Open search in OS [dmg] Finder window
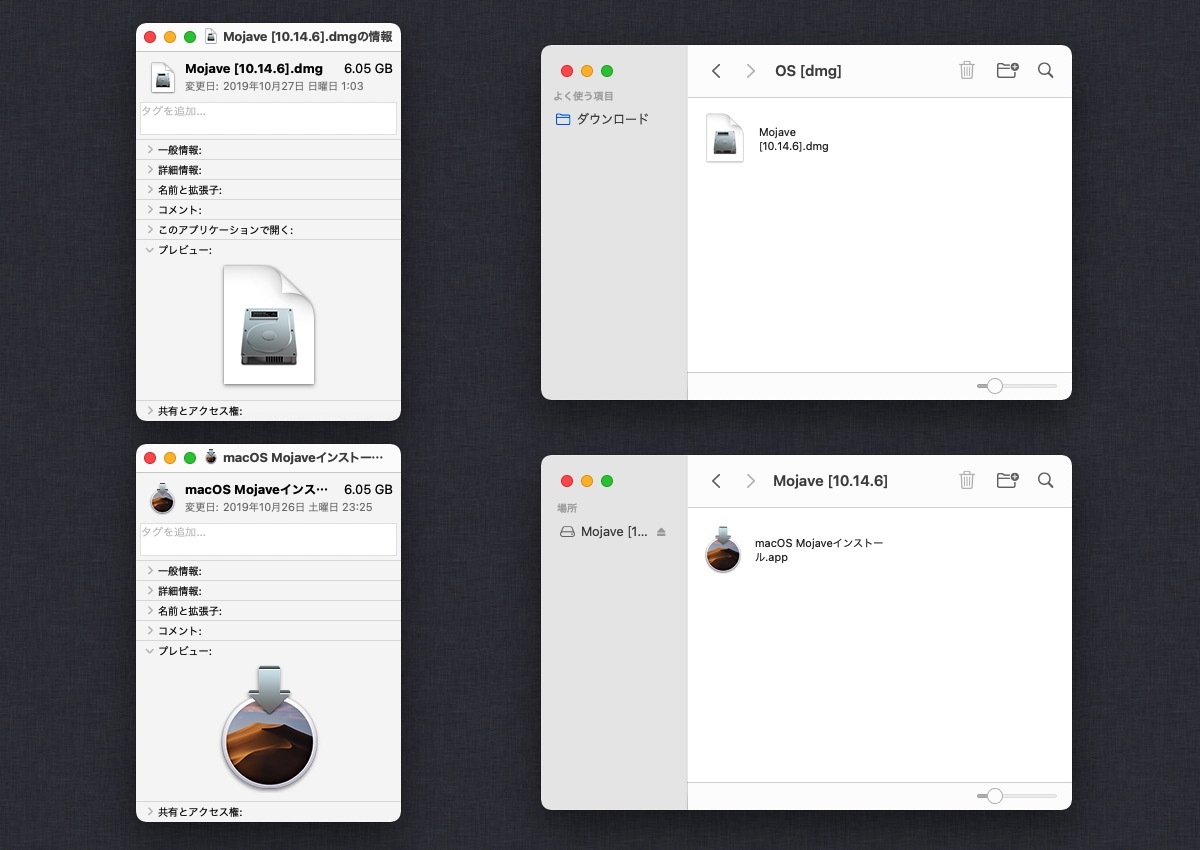The width and height of the screenshot is (1200, 850). tap(1045, 70)
